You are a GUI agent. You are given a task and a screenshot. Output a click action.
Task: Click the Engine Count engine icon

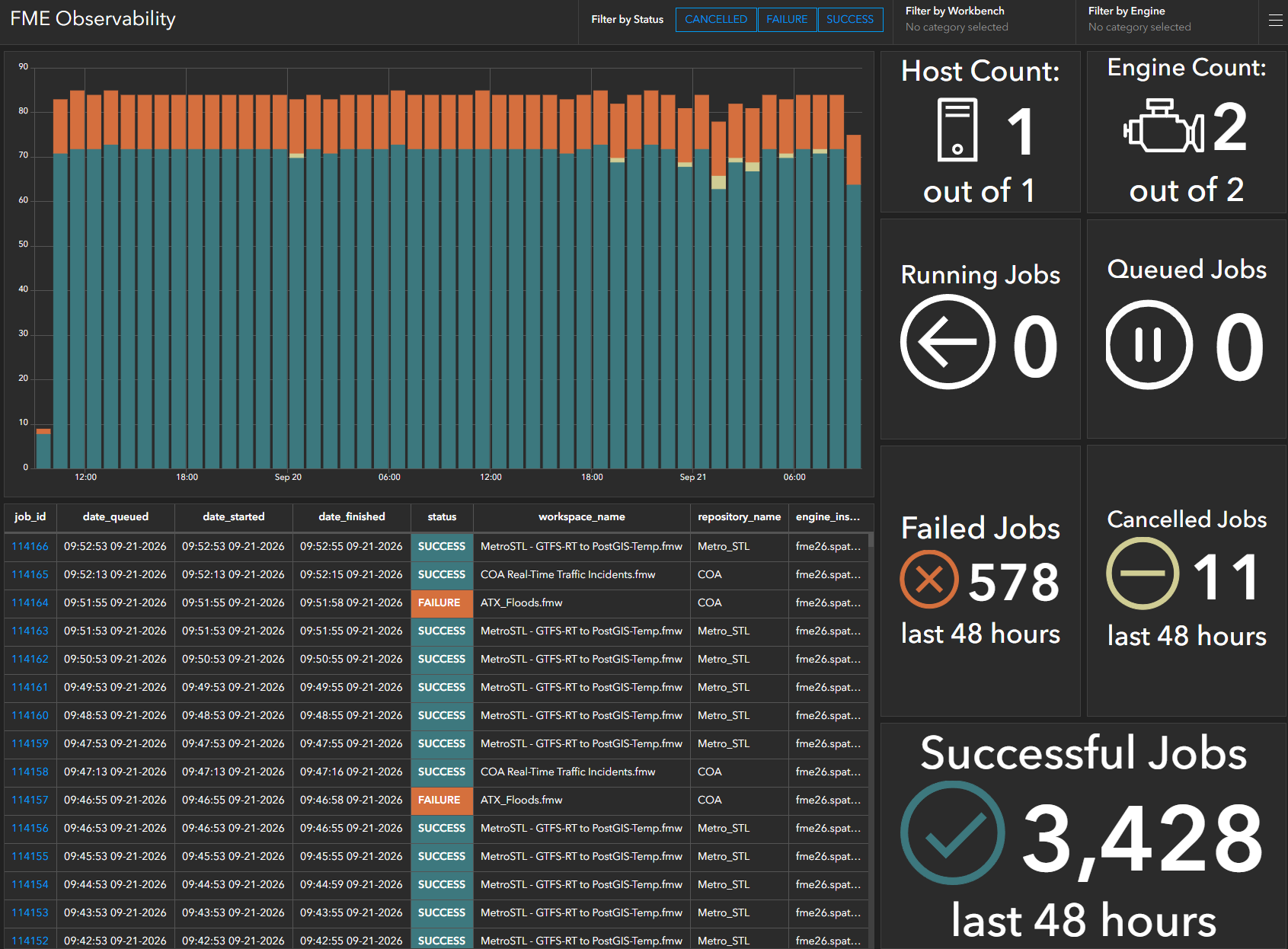(1164, 126)
